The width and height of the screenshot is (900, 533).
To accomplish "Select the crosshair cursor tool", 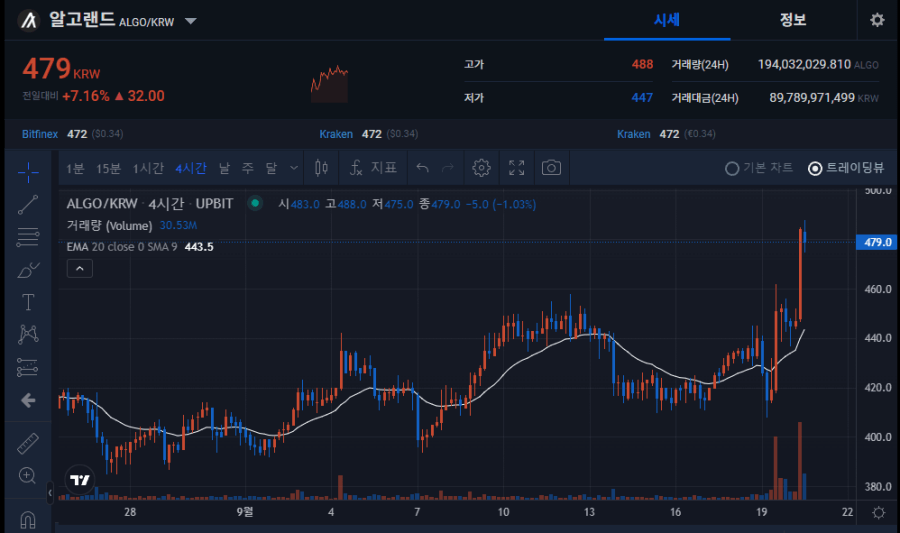I will (28, 172).
